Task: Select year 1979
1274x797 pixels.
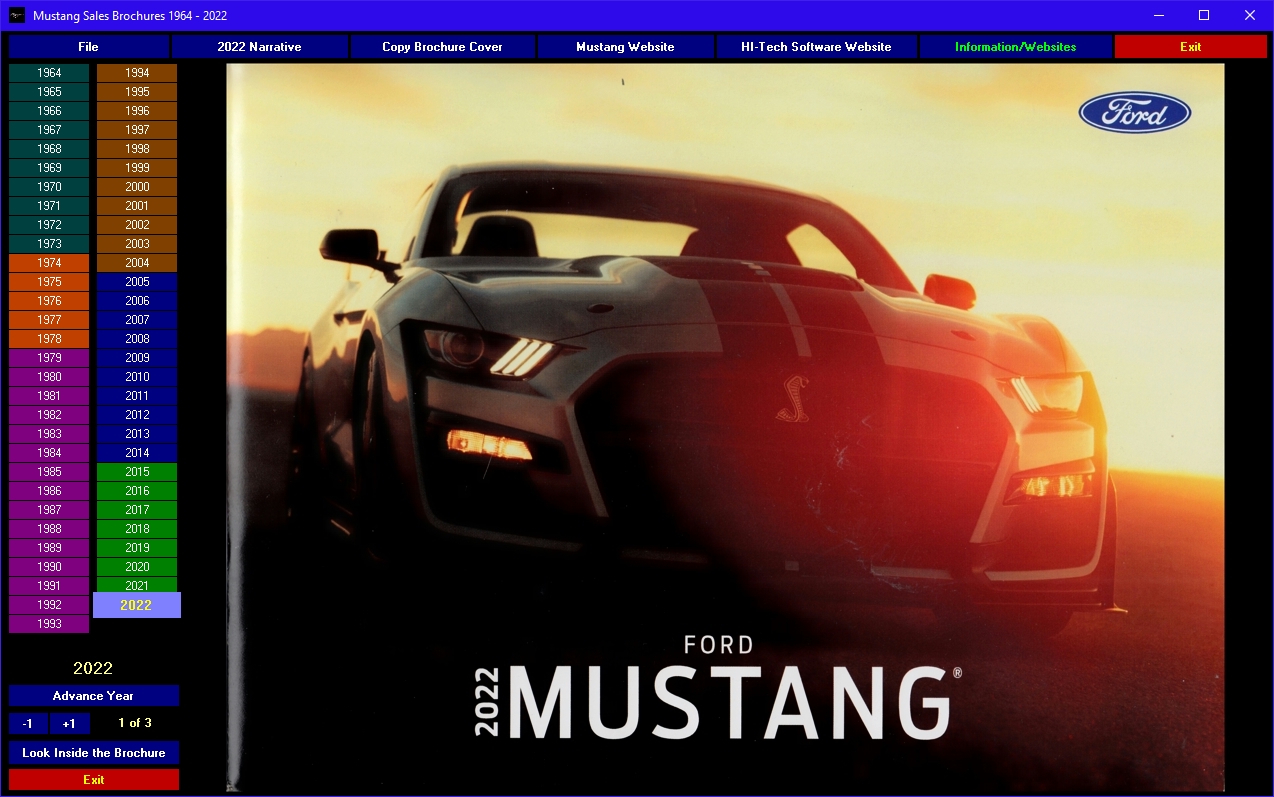Action: 49,358
